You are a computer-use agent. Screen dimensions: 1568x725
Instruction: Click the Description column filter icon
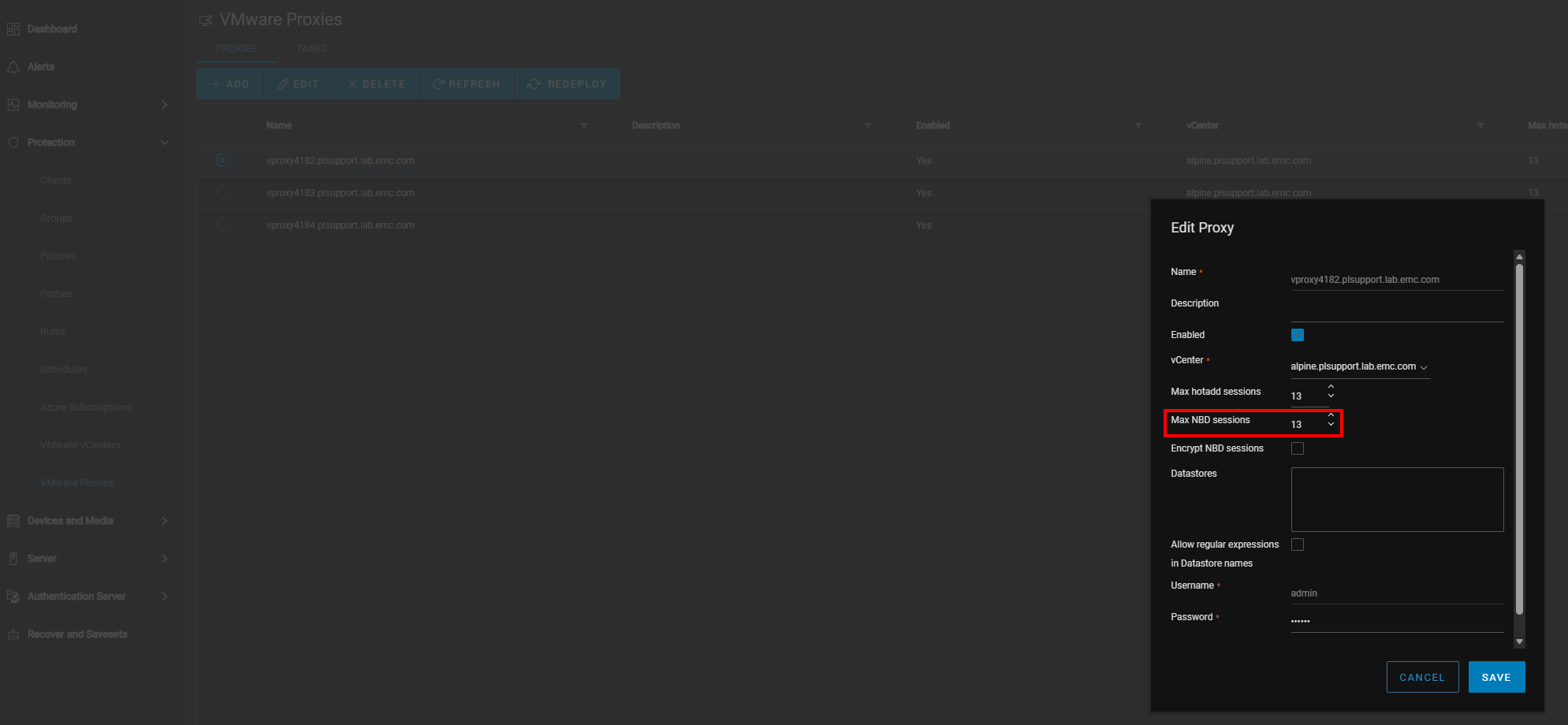868,126
